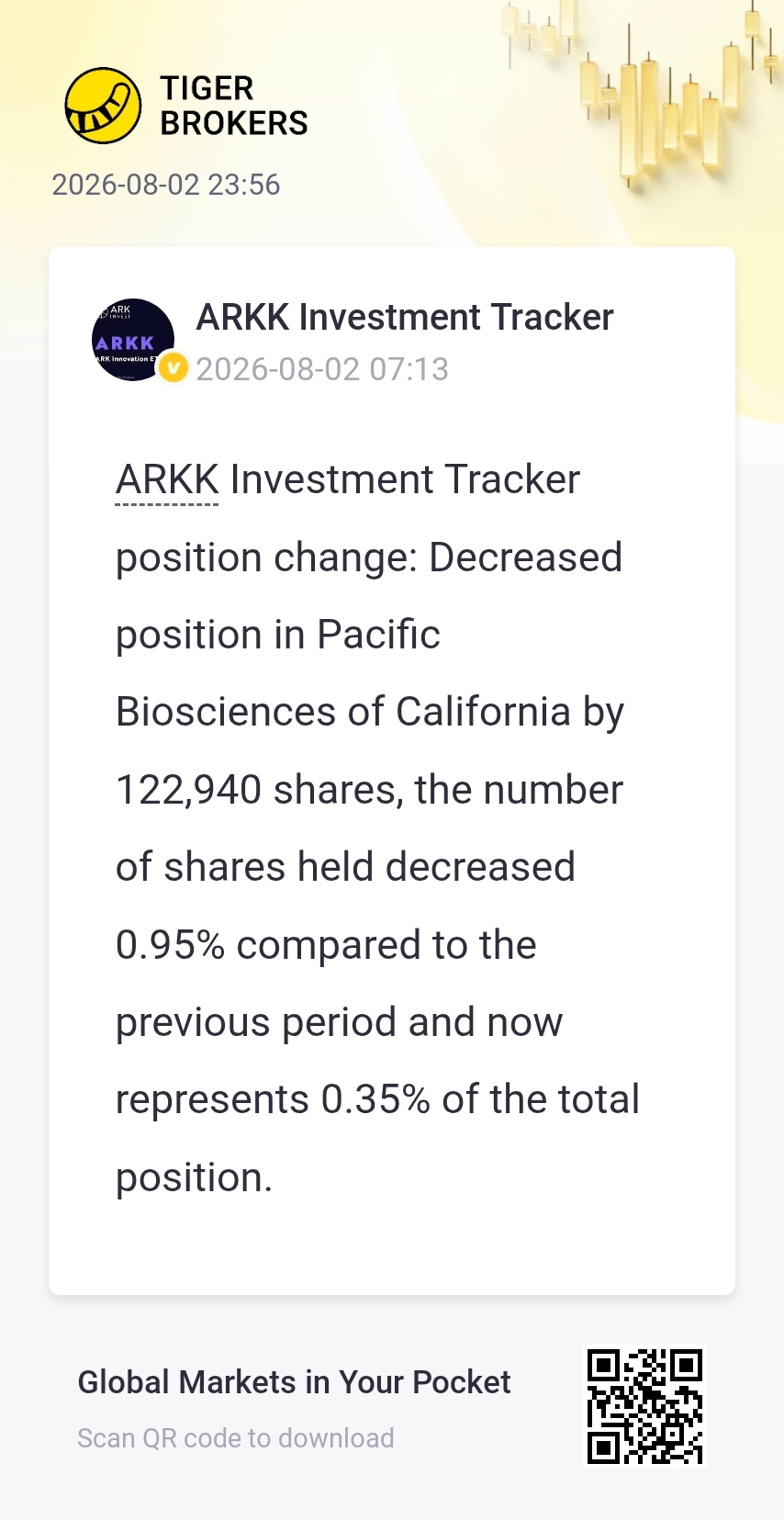The width and height of the screenshot is (784, 1520).
Task: Select the 0.35% total position figure
Action: pyautogui.click(x=375, y=1099)
